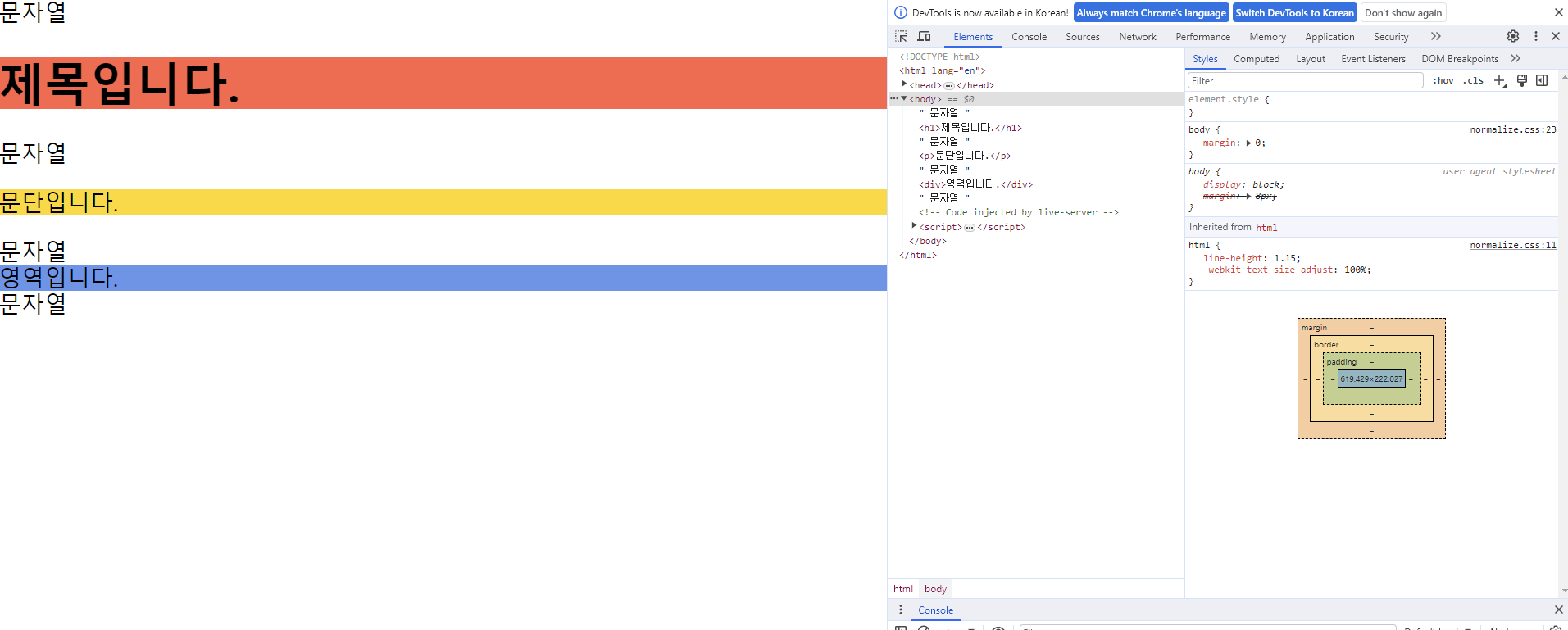The image size is (1568, 630).
Task: Open normalize.css:23 source link
Action: pos(1513,129)
